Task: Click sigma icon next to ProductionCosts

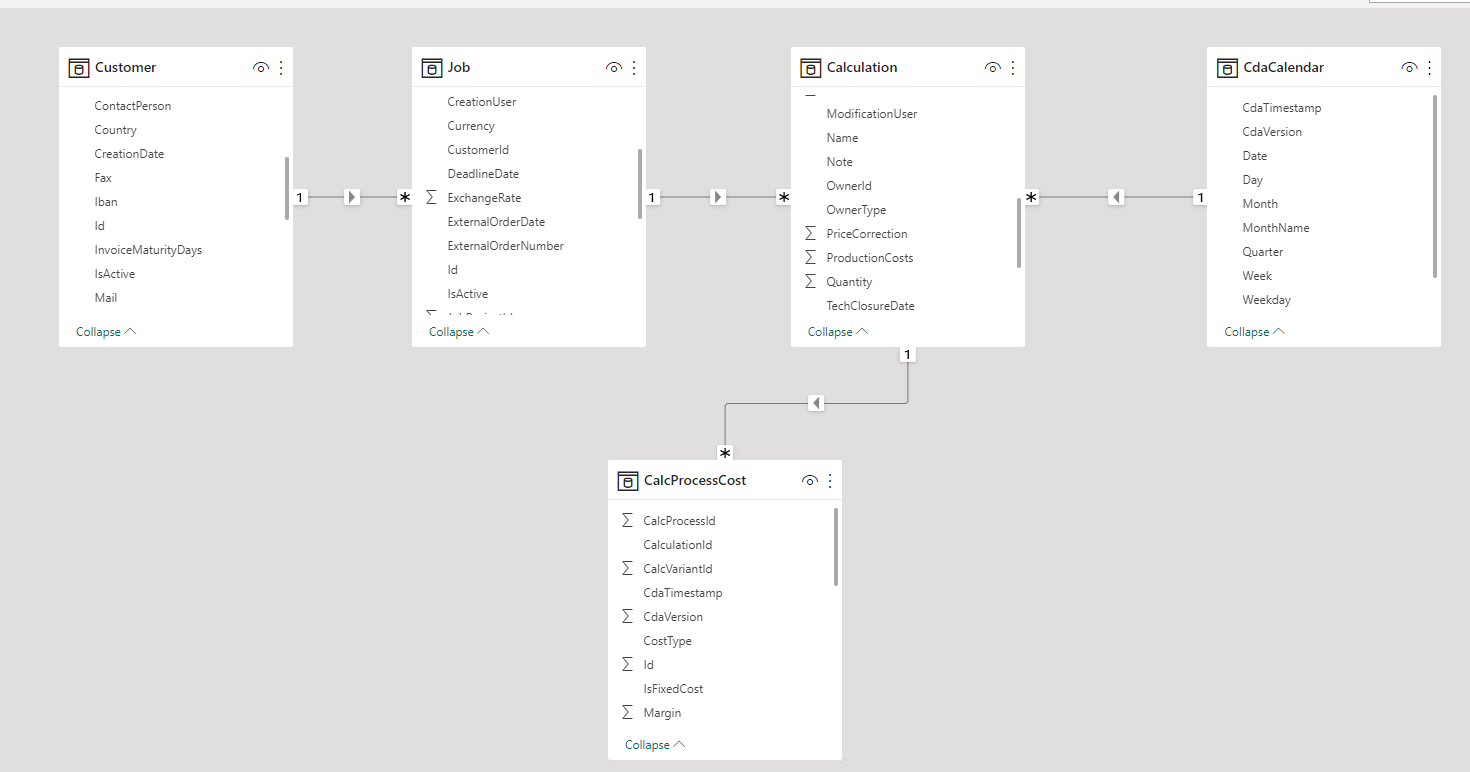Action: pos(811,258)
